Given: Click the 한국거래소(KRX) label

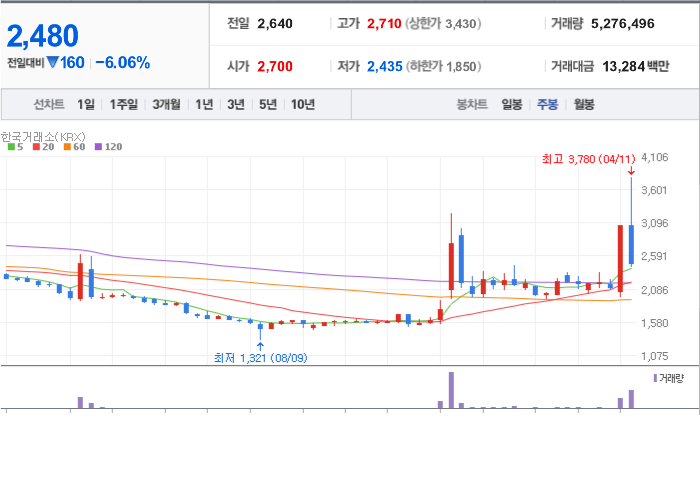Looking at the screenshot, I should (x=43, y=137).
